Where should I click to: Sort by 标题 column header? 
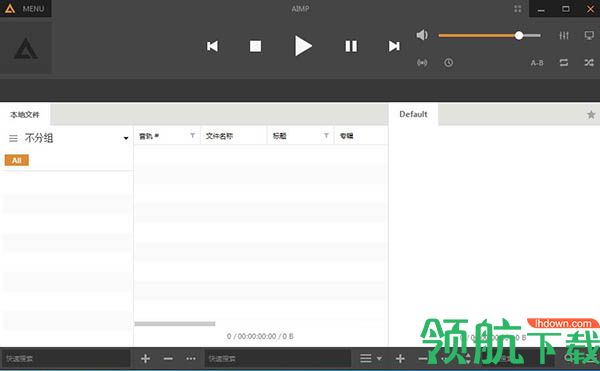click(280, 136)
